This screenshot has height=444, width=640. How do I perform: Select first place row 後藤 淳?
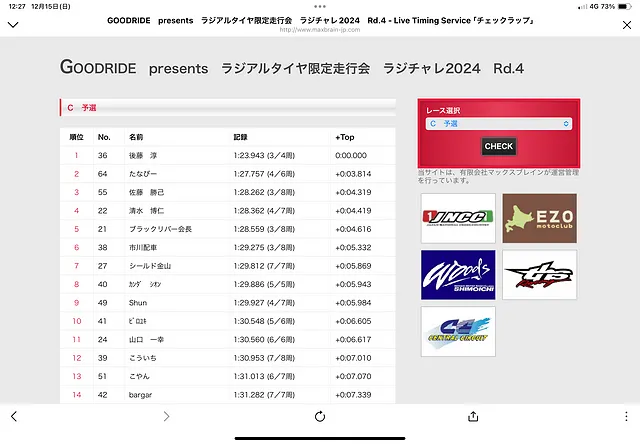(230, 155)
